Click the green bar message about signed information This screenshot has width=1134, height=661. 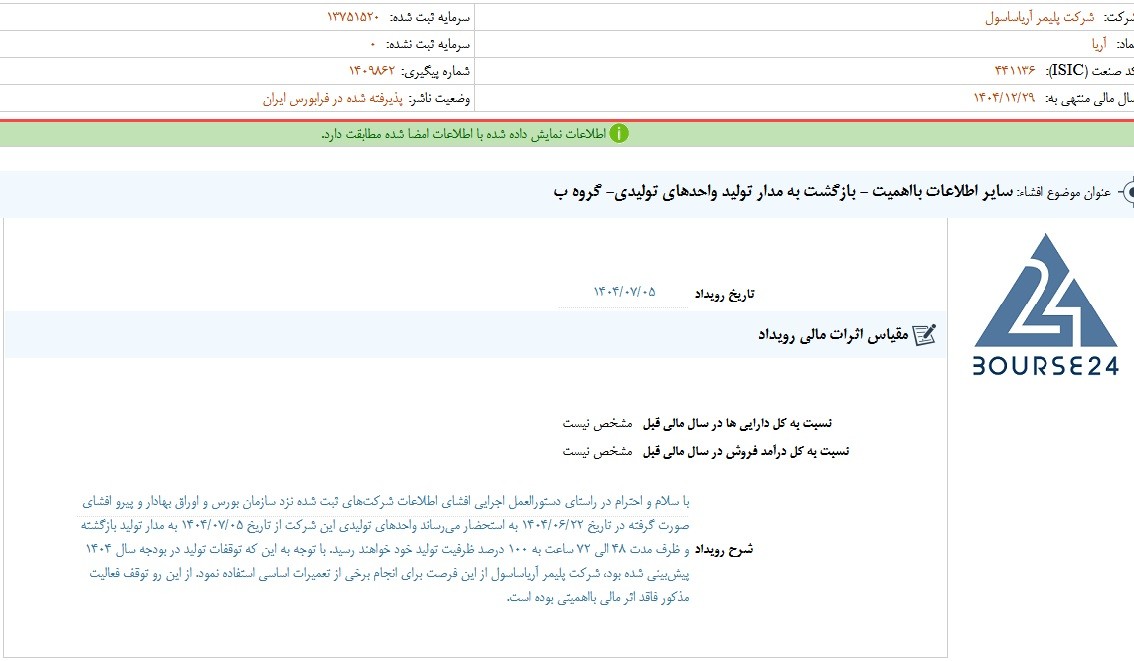464,135
